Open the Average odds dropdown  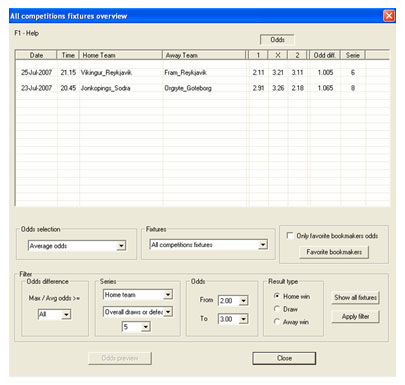pyautogui.click(x=121, y=246)
